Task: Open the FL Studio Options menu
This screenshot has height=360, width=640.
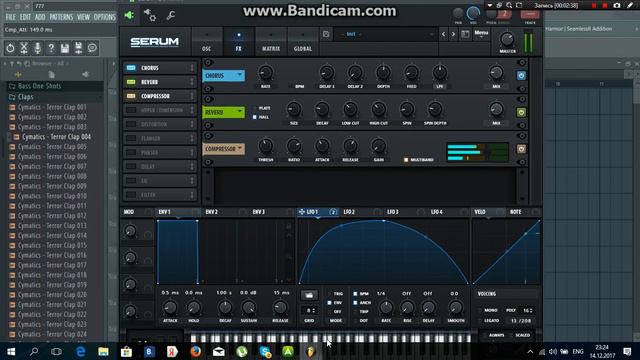Action: click(x=104, y=17)
